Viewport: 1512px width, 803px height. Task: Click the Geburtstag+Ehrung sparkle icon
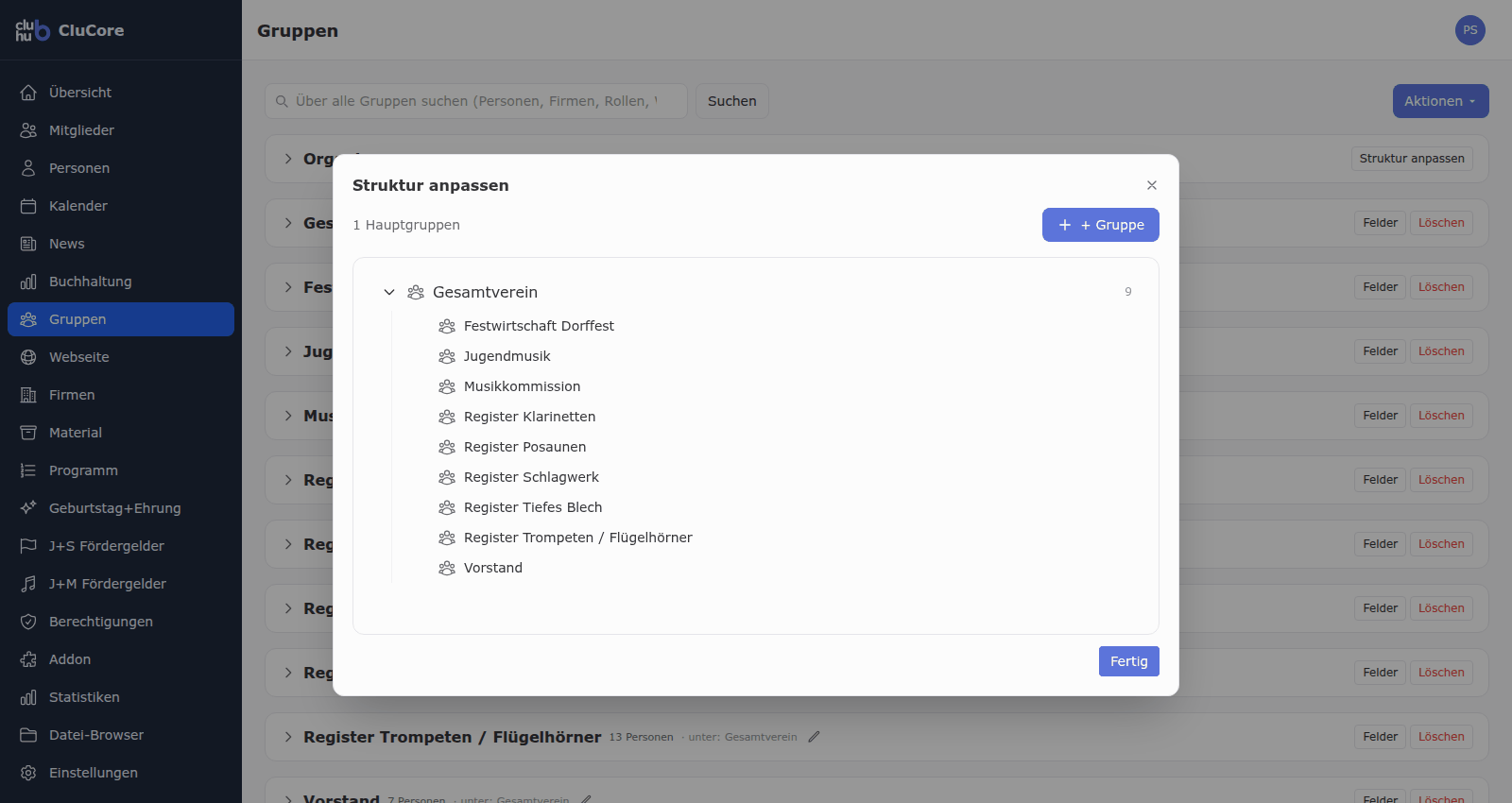click(x=28, y=508)
